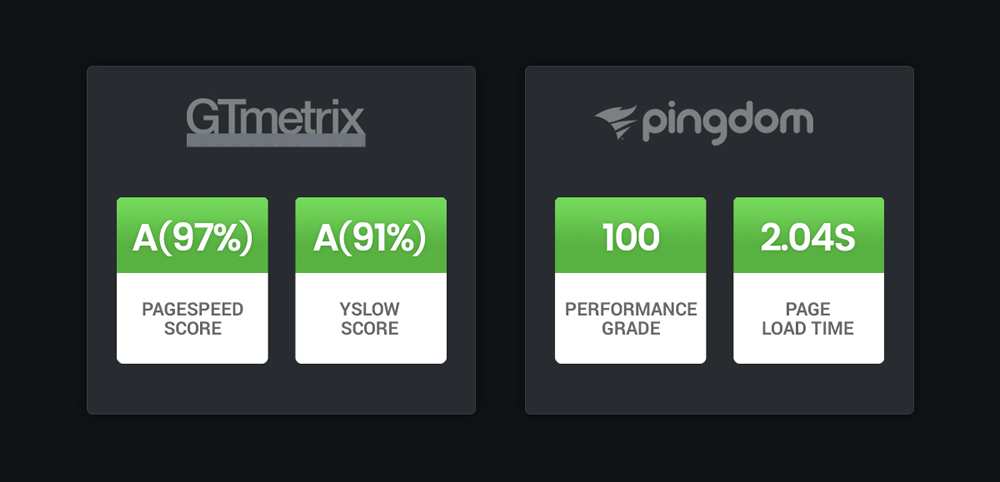Screen dimensions: 1000x482
Task: Click the GTmetrix logo
Action: click(276, 122)
